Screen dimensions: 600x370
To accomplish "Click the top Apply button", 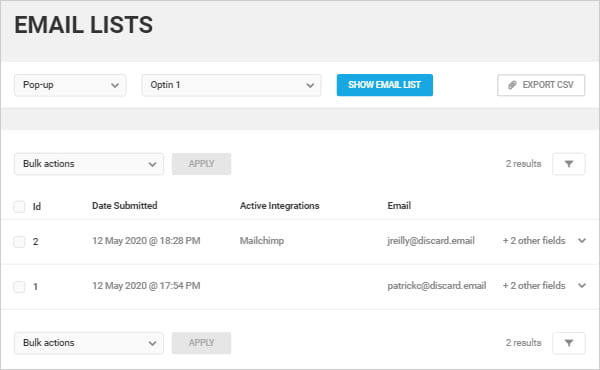I will point(201,164).
